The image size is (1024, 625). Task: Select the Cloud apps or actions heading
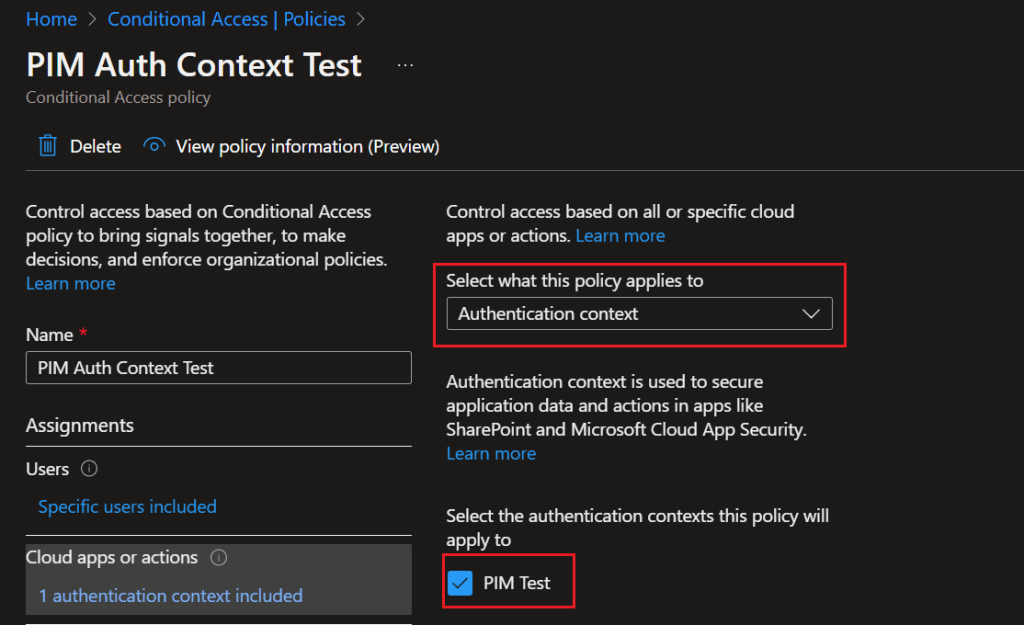click(112, 558)
